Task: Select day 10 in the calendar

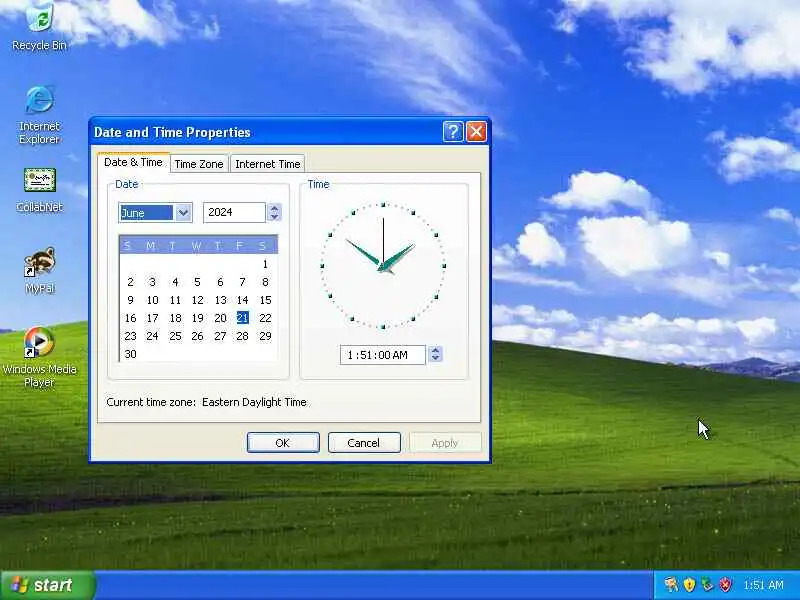Action: [153, 300]
